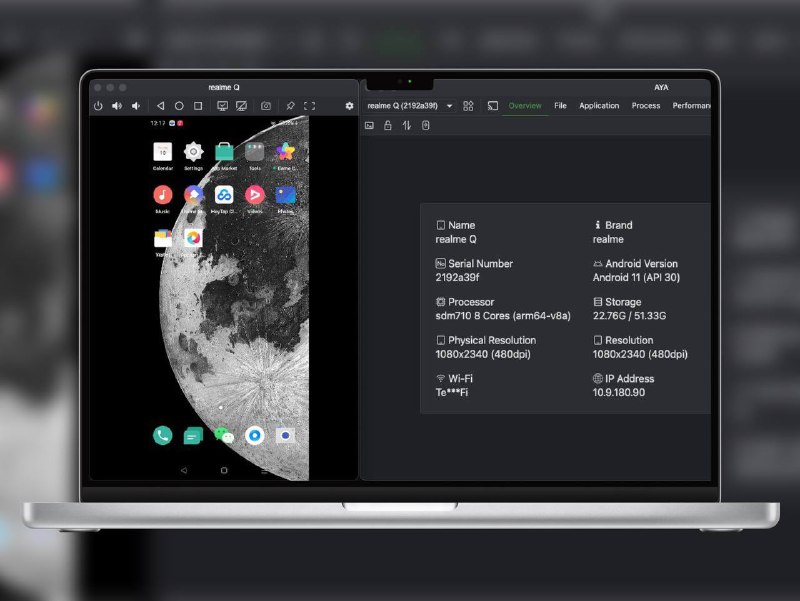Open the Process tab

[646, 105]
